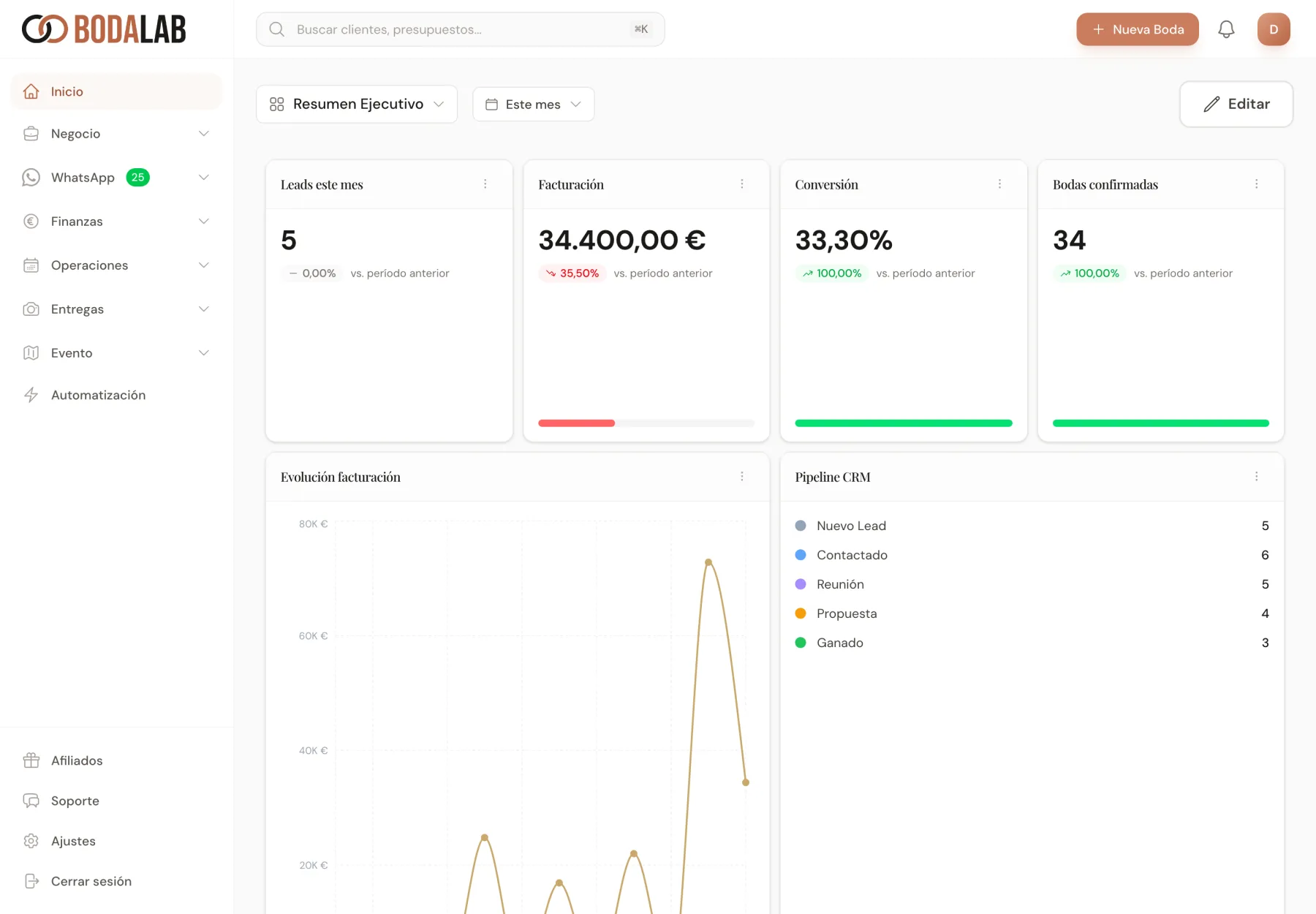The height and width of the screenshot is (914, 1316).
Task: Open the Este mes period dropdown
Action: click(x=533, y=105)
